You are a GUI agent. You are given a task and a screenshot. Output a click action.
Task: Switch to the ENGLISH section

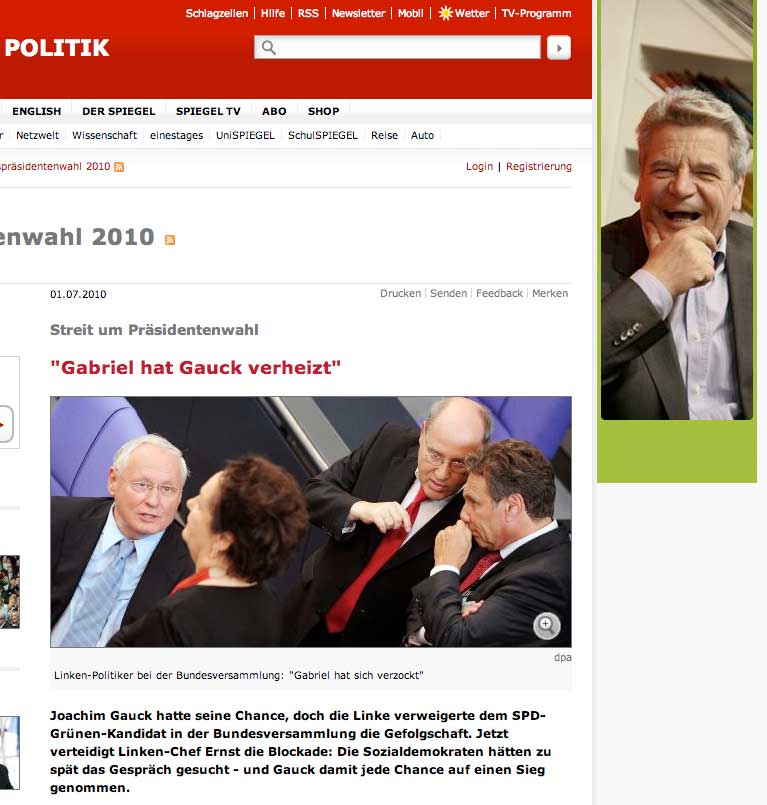36,111
